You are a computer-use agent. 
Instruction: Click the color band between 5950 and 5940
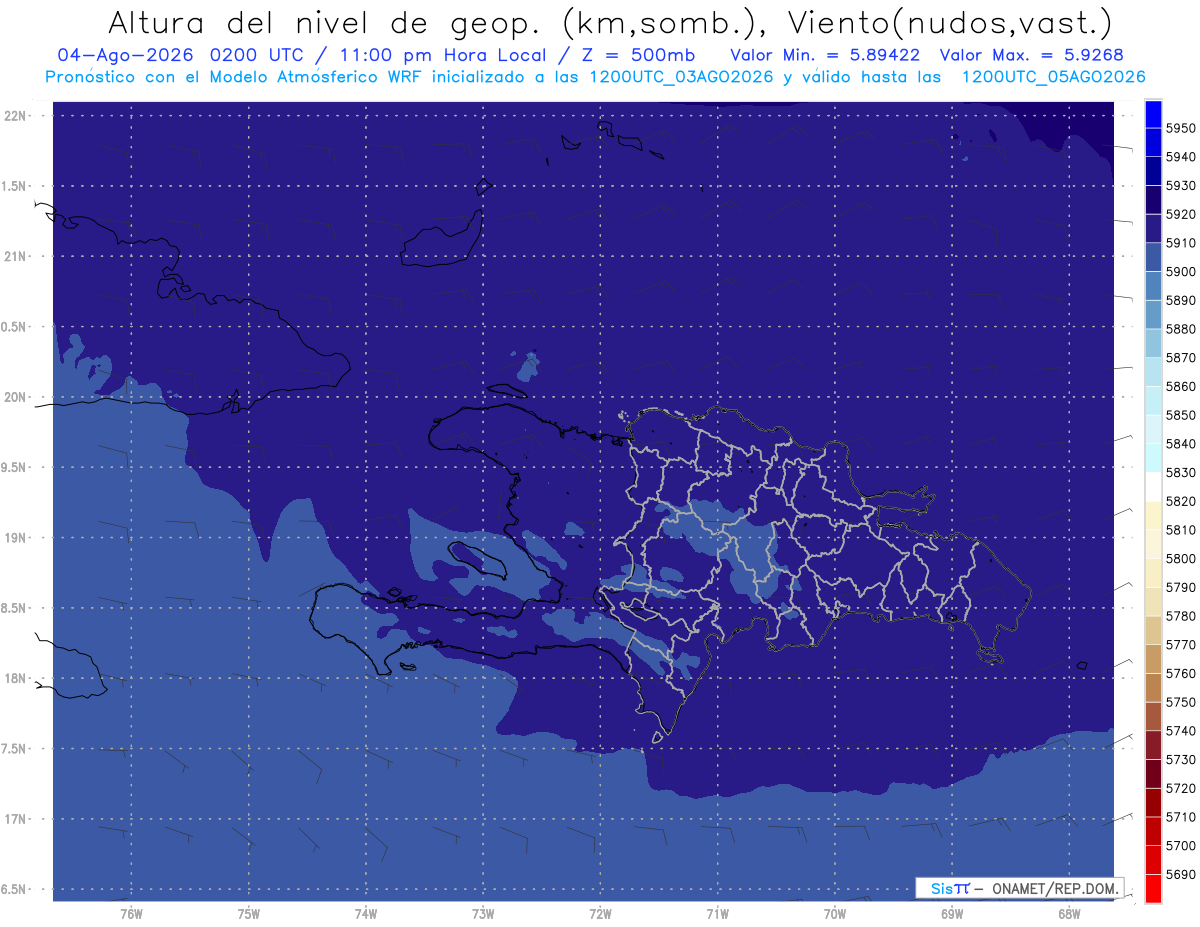[x=1152, y=143]
